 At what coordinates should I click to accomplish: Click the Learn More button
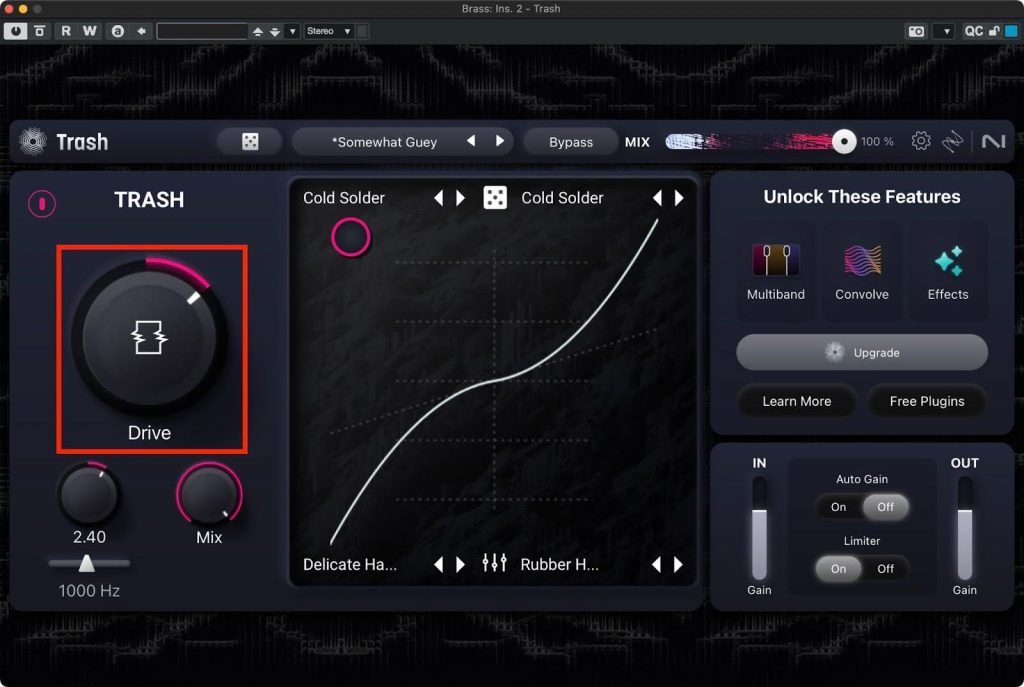pos(797,402)
